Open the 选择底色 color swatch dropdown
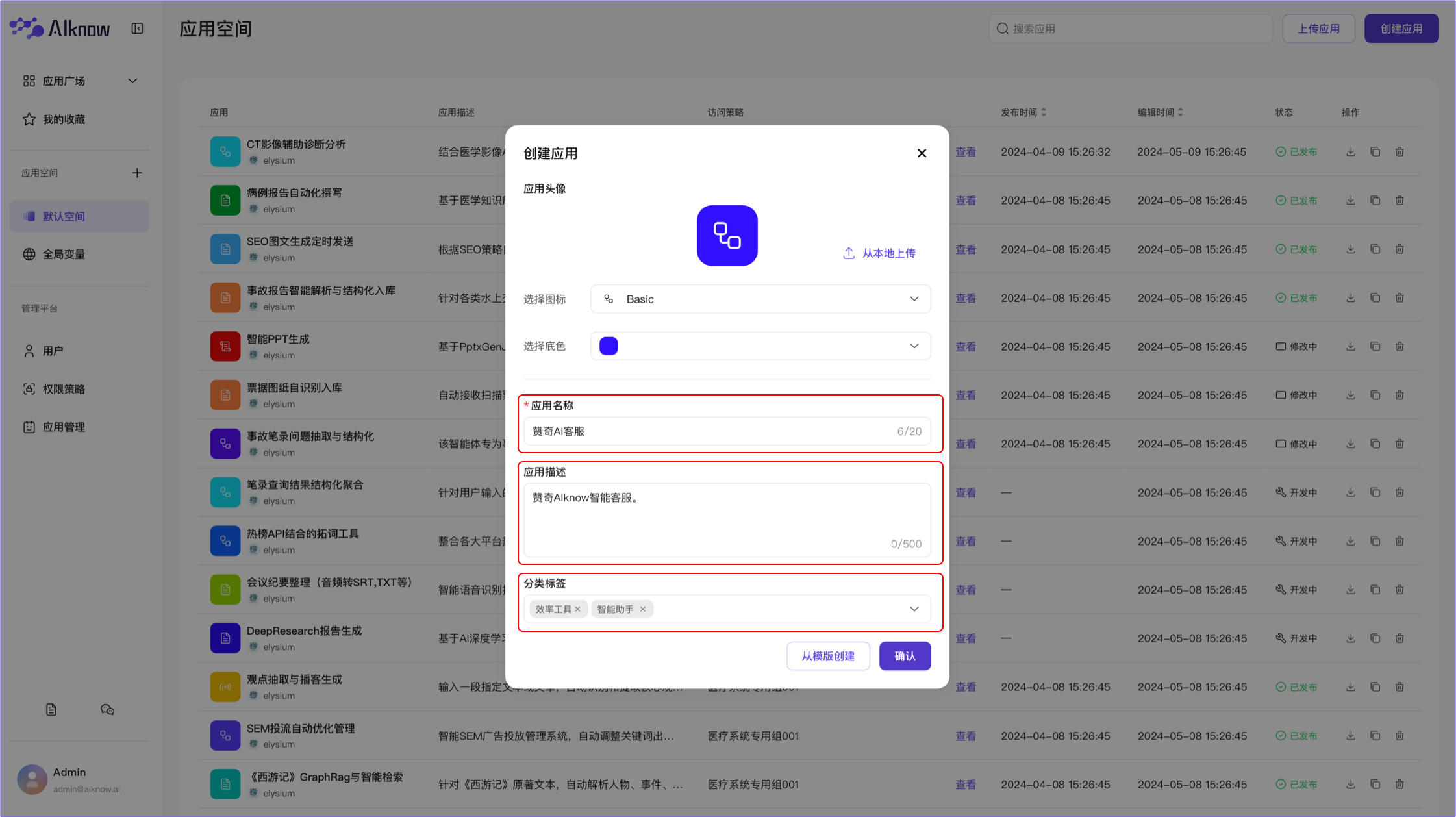The width and height of the screenshot is (1456, 817). (x=760, y=346)
